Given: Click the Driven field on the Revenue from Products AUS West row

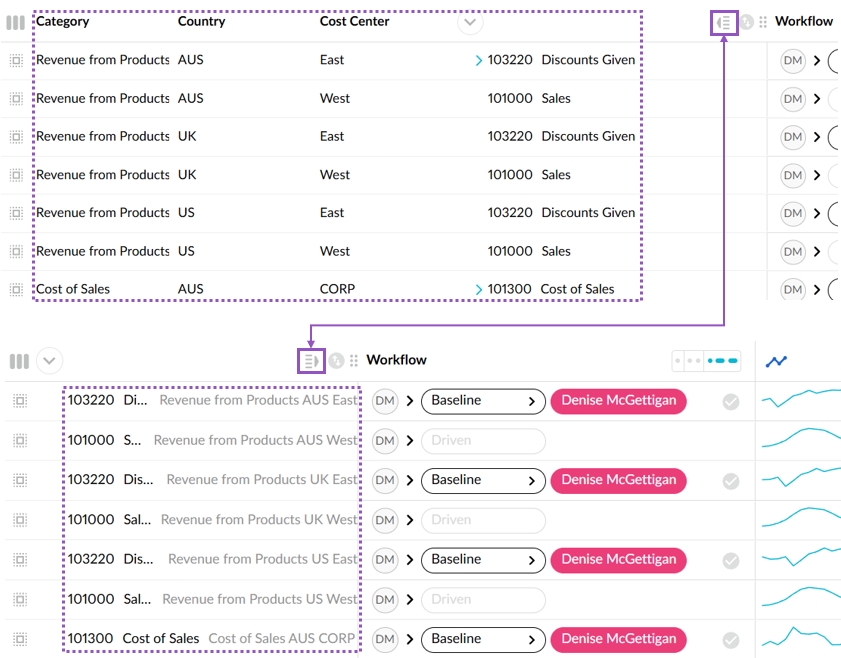Looking at the screenshot, I should click(x=483, y=440).
